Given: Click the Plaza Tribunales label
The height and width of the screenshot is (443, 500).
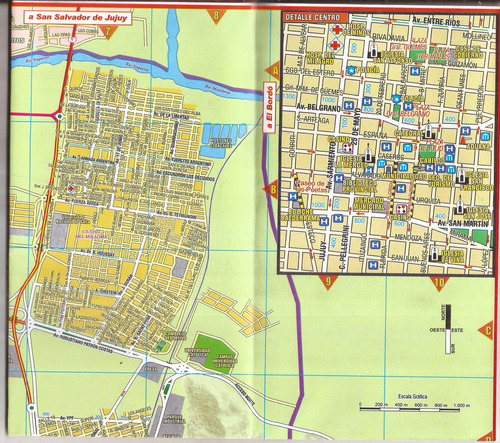Looking at the screenshot, I should pos(433,53).
